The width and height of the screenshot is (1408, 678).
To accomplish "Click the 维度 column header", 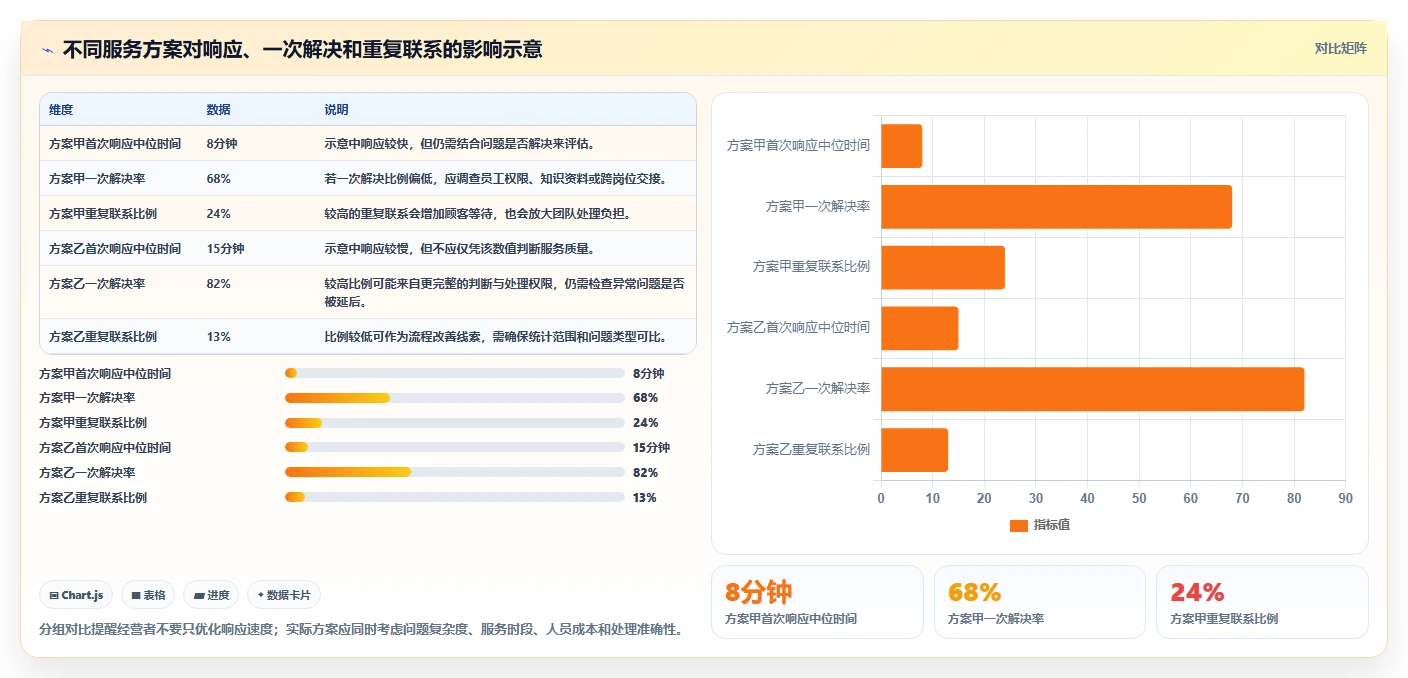I will point(61,109).
